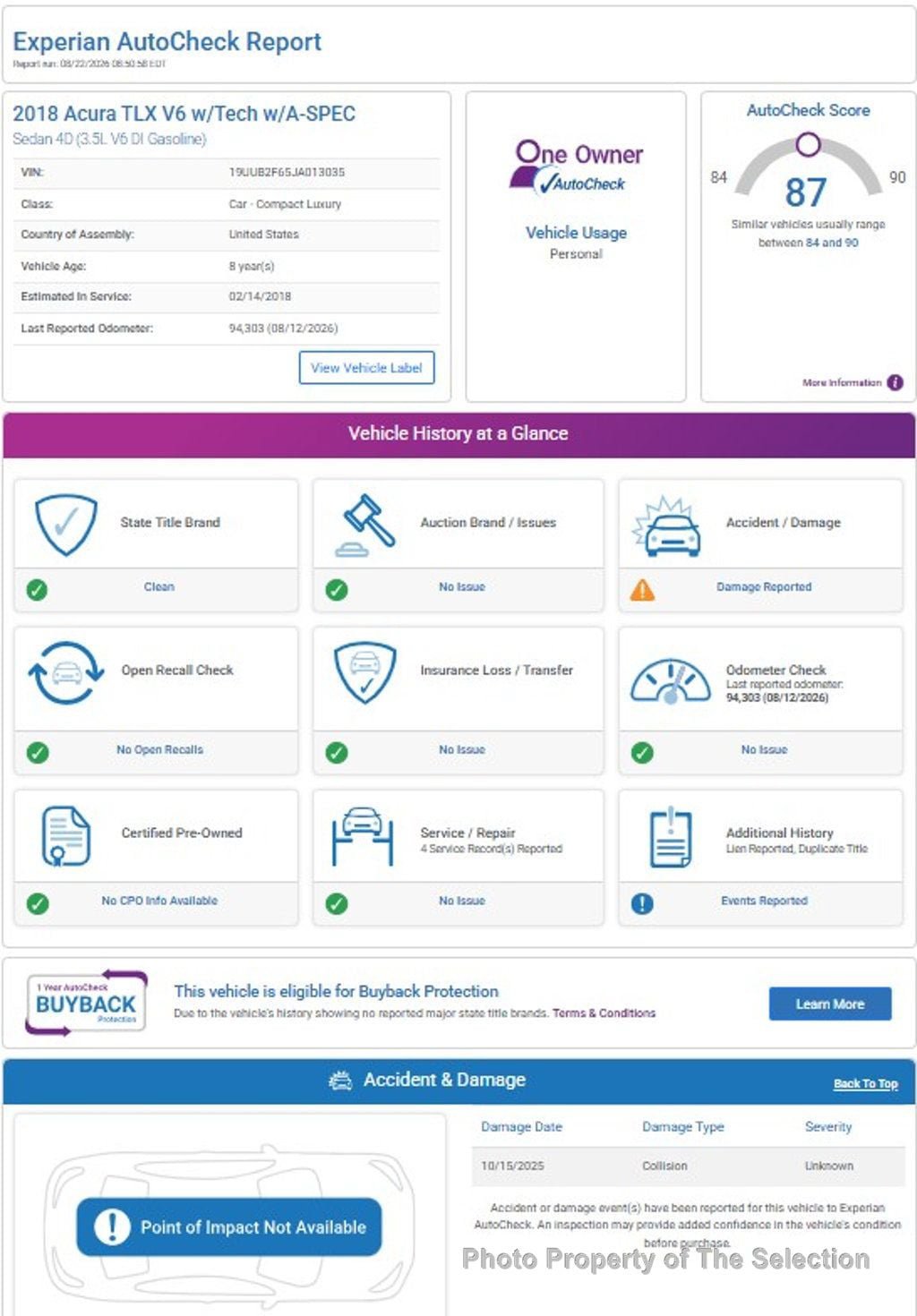
Task: Click the damage date 10/15/2025 cell
Action: tap(512, 1166)
